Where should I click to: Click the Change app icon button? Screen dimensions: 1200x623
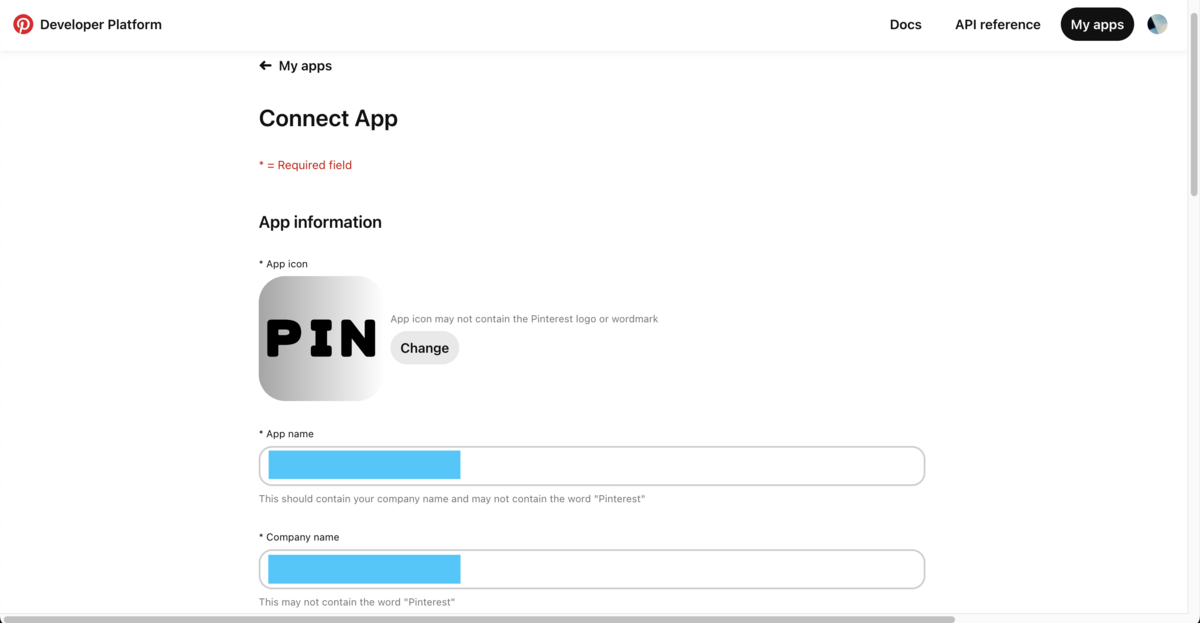[x=424, y=348]
